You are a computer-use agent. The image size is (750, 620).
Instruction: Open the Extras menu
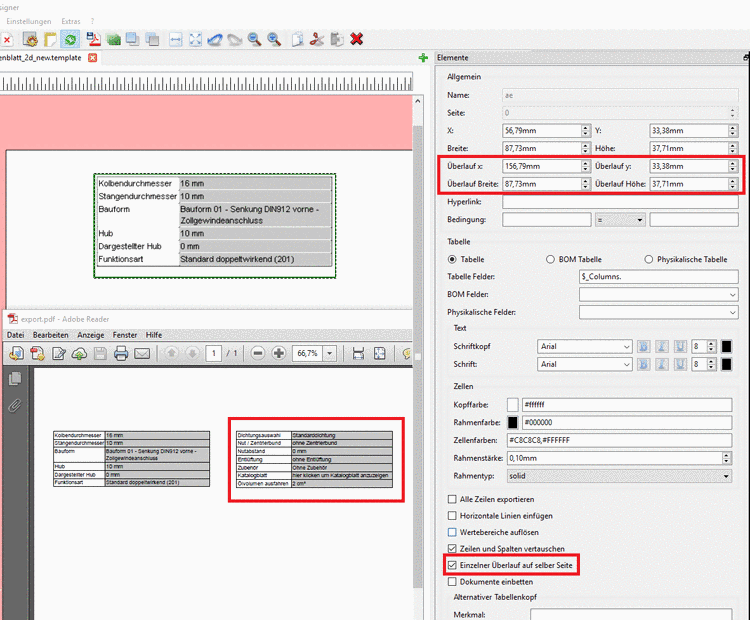click(71, 22)
